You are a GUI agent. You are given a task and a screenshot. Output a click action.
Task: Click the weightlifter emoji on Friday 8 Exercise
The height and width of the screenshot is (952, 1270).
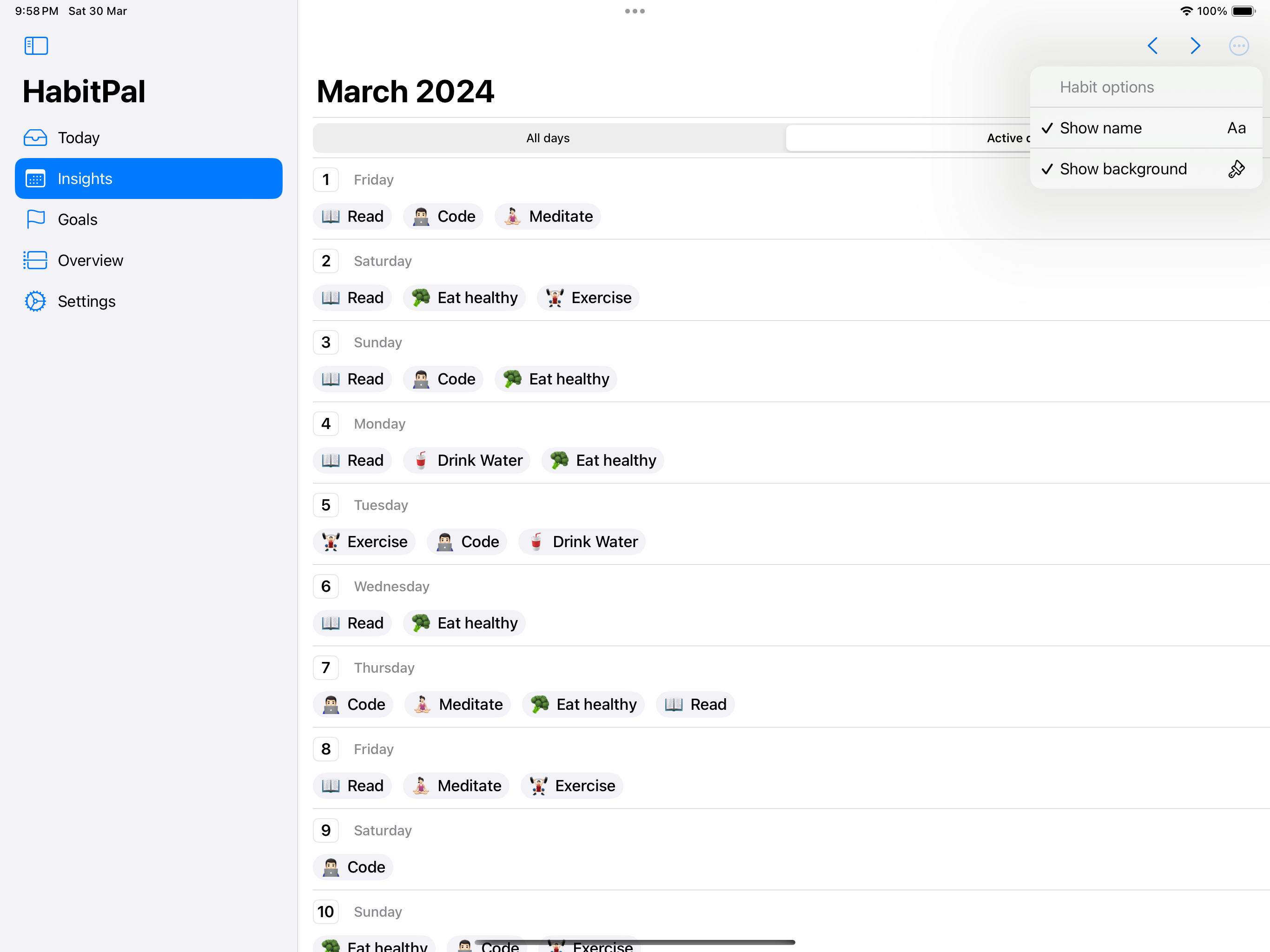539,786
